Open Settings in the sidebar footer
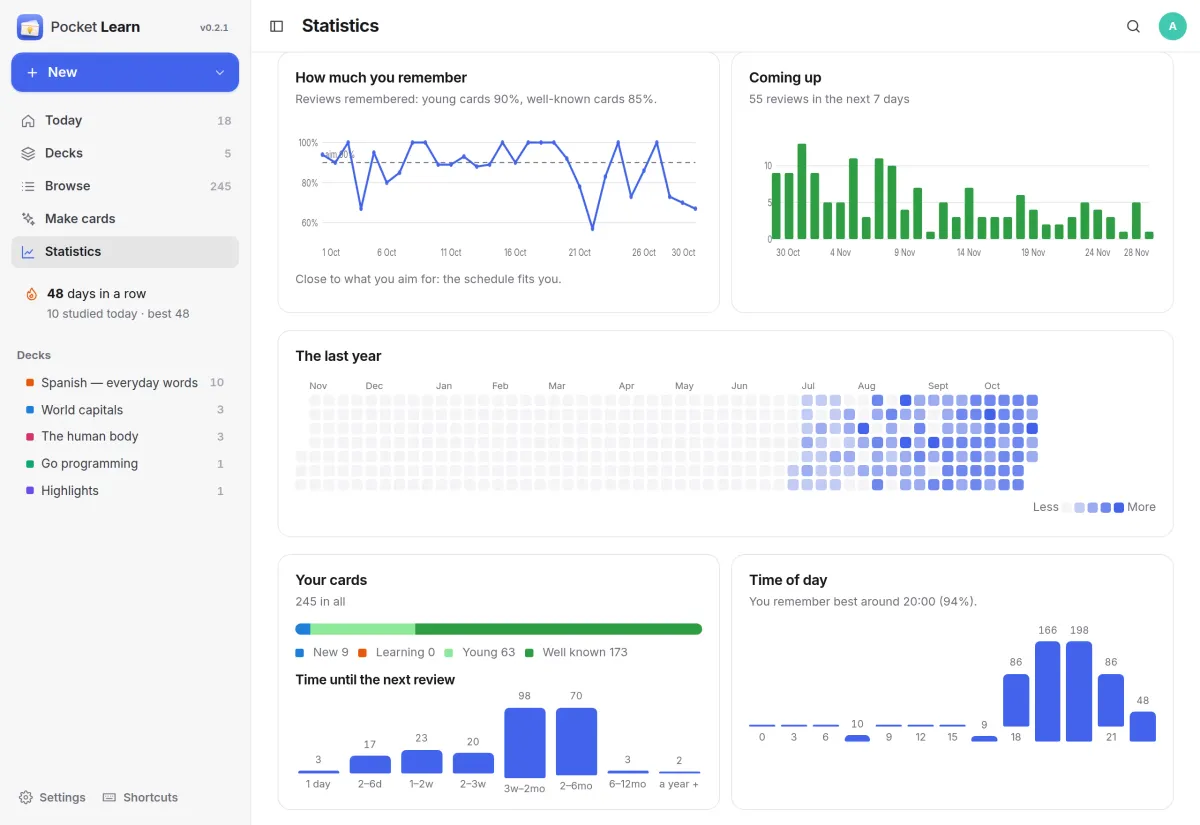Image resolution: width=1200 pixels, height=825 pixels. click(52, 797)
